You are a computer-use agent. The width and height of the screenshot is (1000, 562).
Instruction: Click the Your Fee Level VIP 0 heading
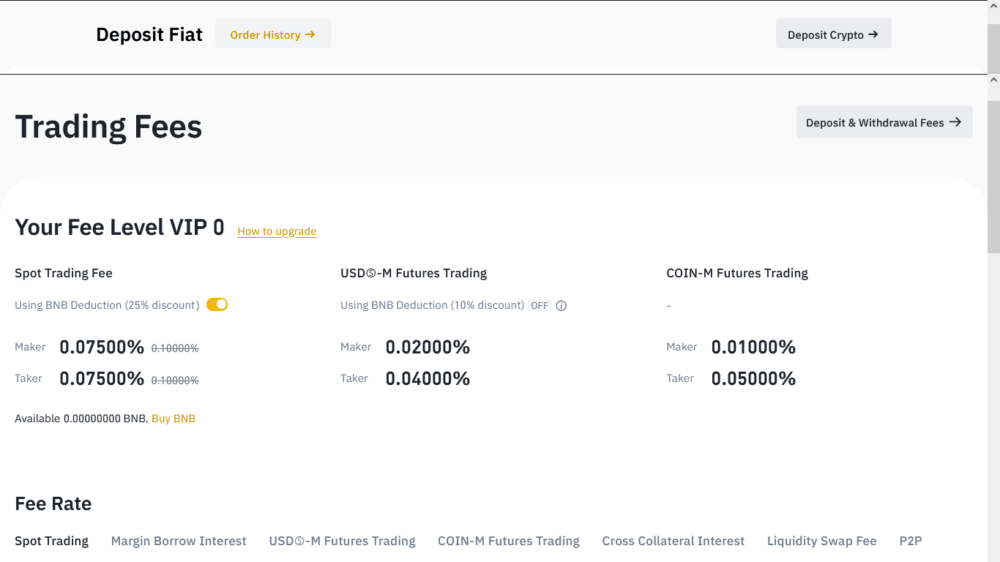119,227
